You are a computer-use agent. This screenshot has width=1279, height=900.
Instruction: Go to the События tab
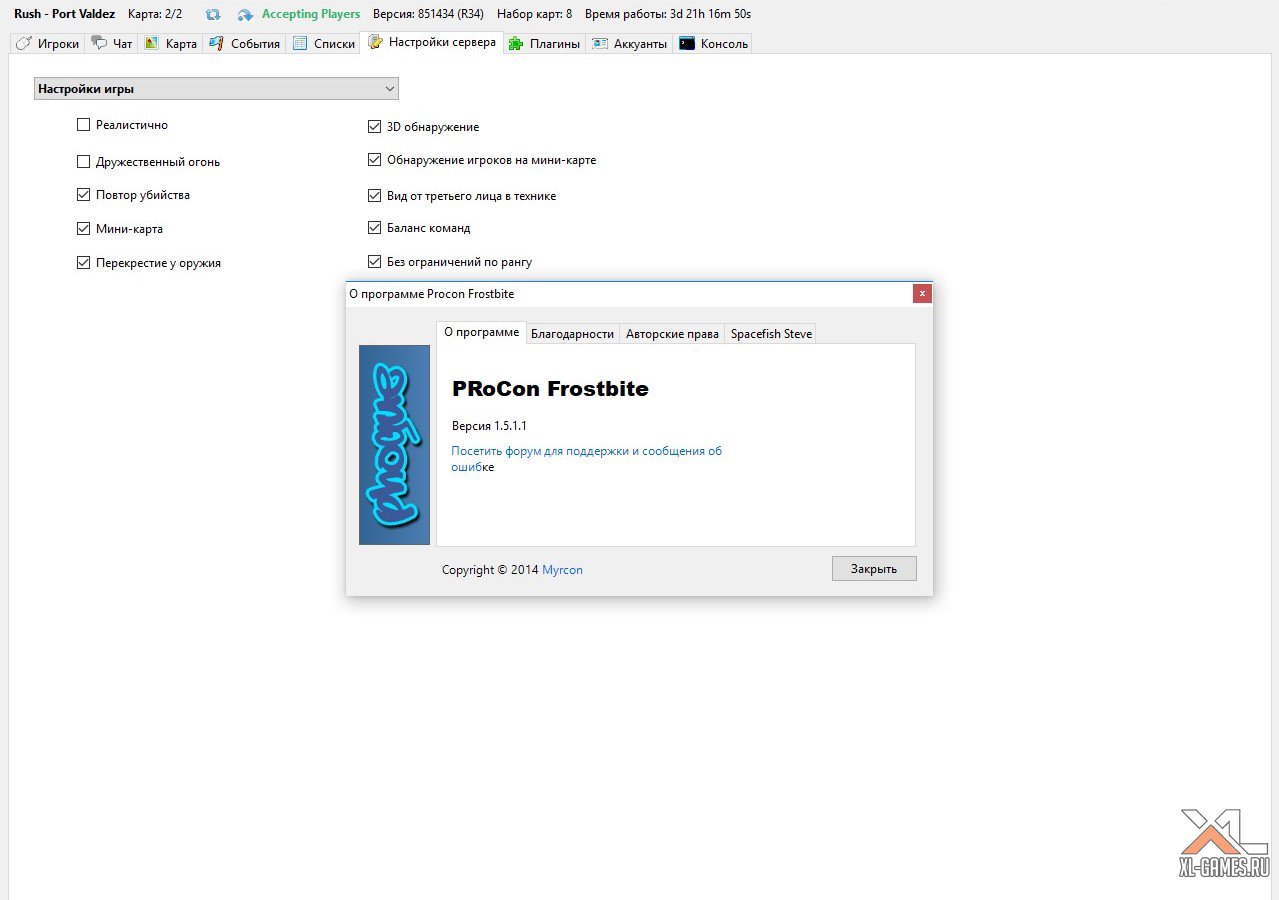tap(244, 44)
